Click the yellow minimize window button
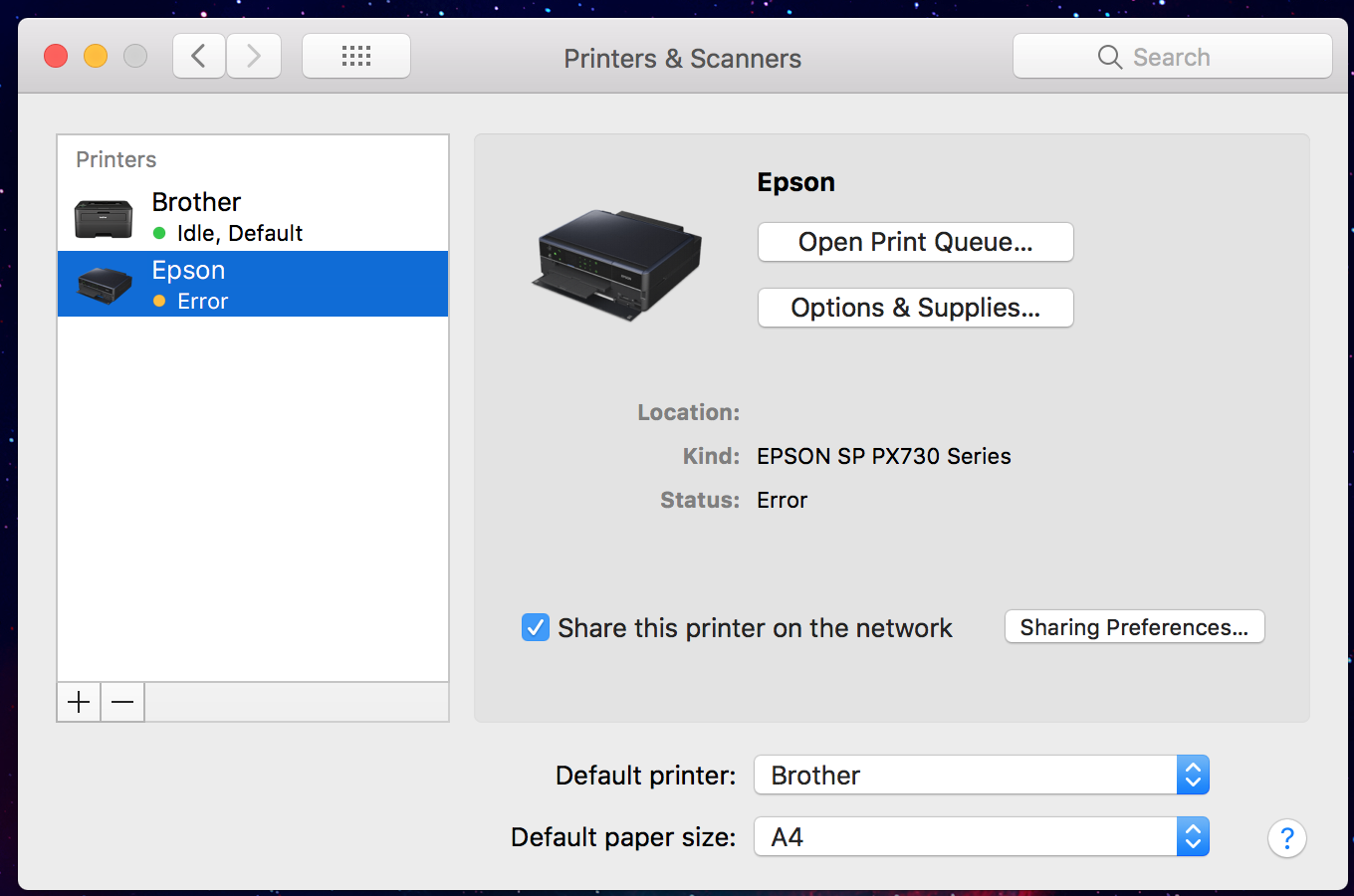 96,56
